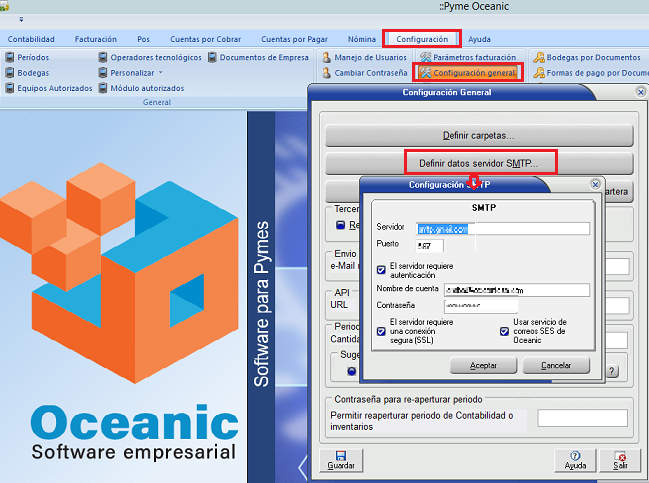Viewport: 649px width, 483px height.
Task: Click the re-aperturar periodo password field
Action: (x=582, y=418)
